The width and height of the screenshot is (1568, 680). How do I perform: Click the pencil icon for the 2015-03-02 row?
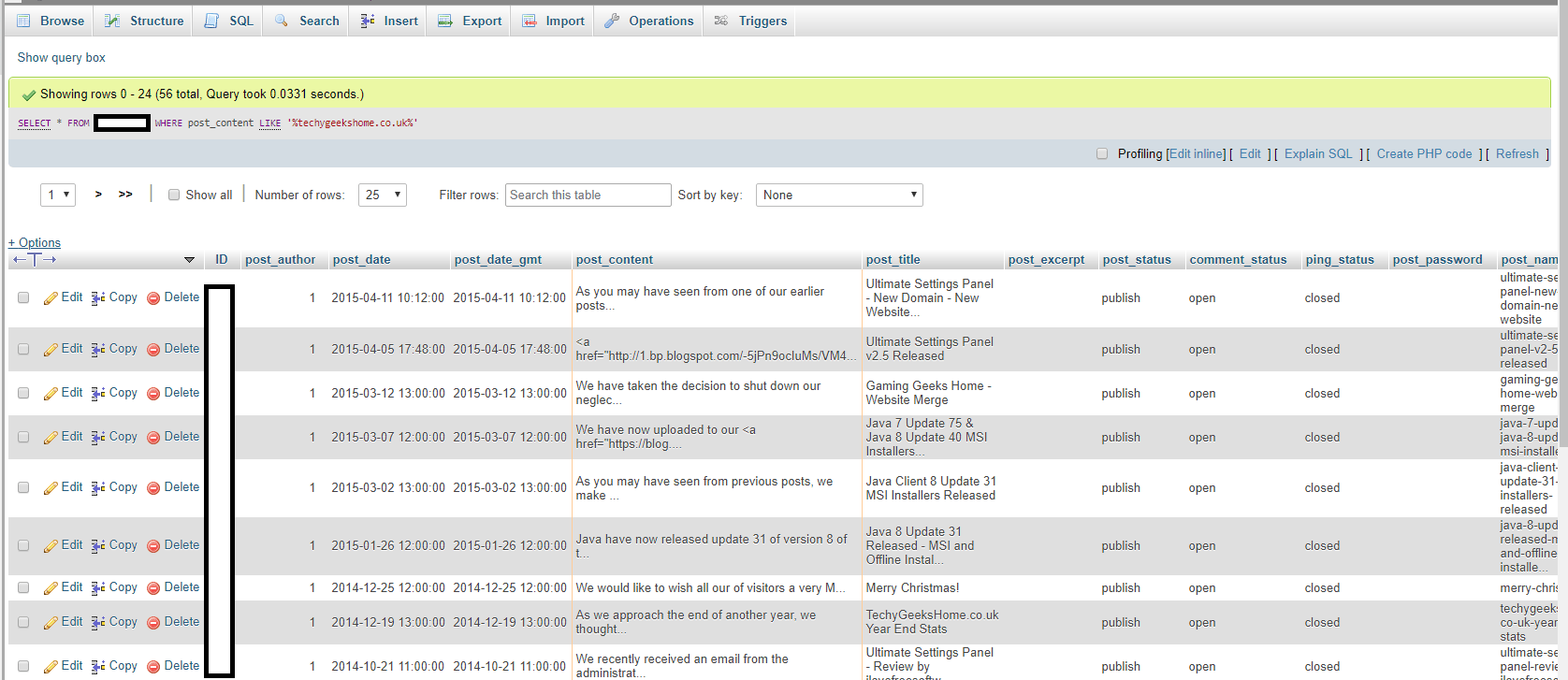51,488
